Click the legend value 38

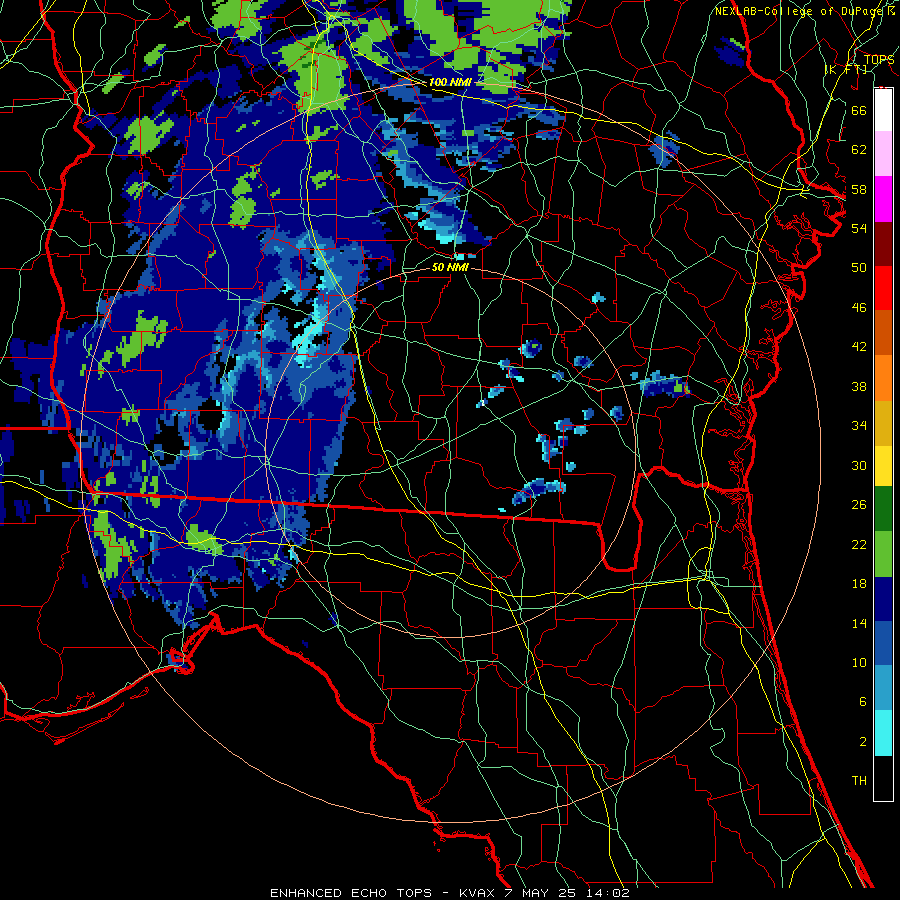point(859,386)
